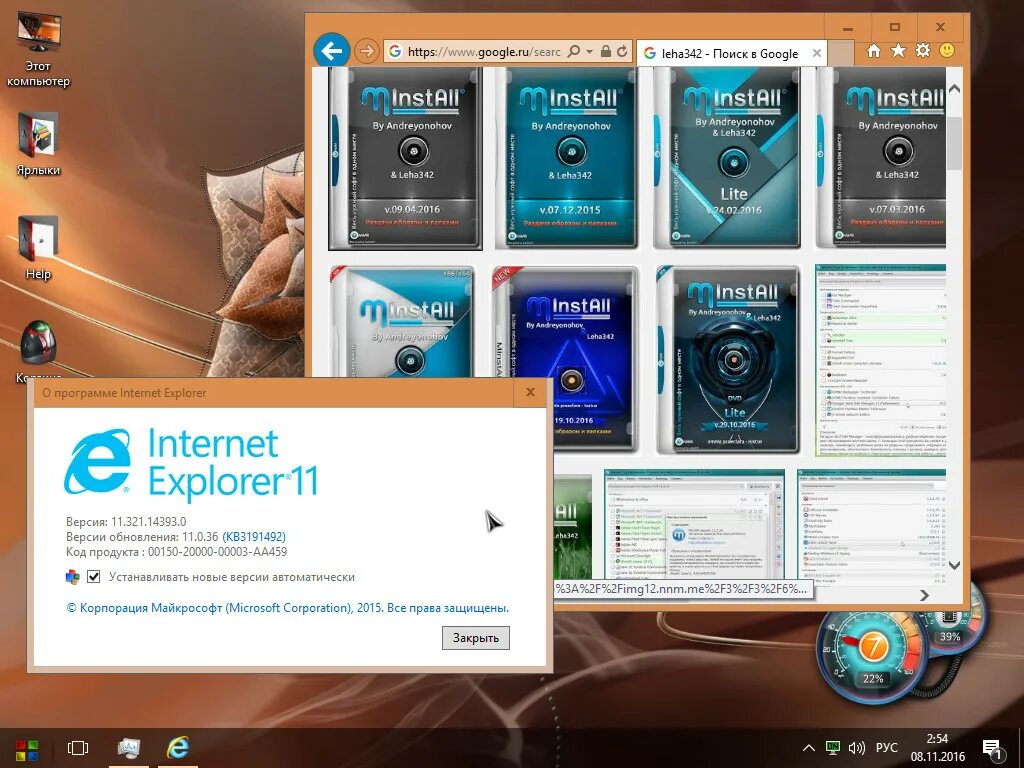Screen dimensions: 1024x768
Task: Click the monitor app icon in the taskbar
Action: pos(128,748)
